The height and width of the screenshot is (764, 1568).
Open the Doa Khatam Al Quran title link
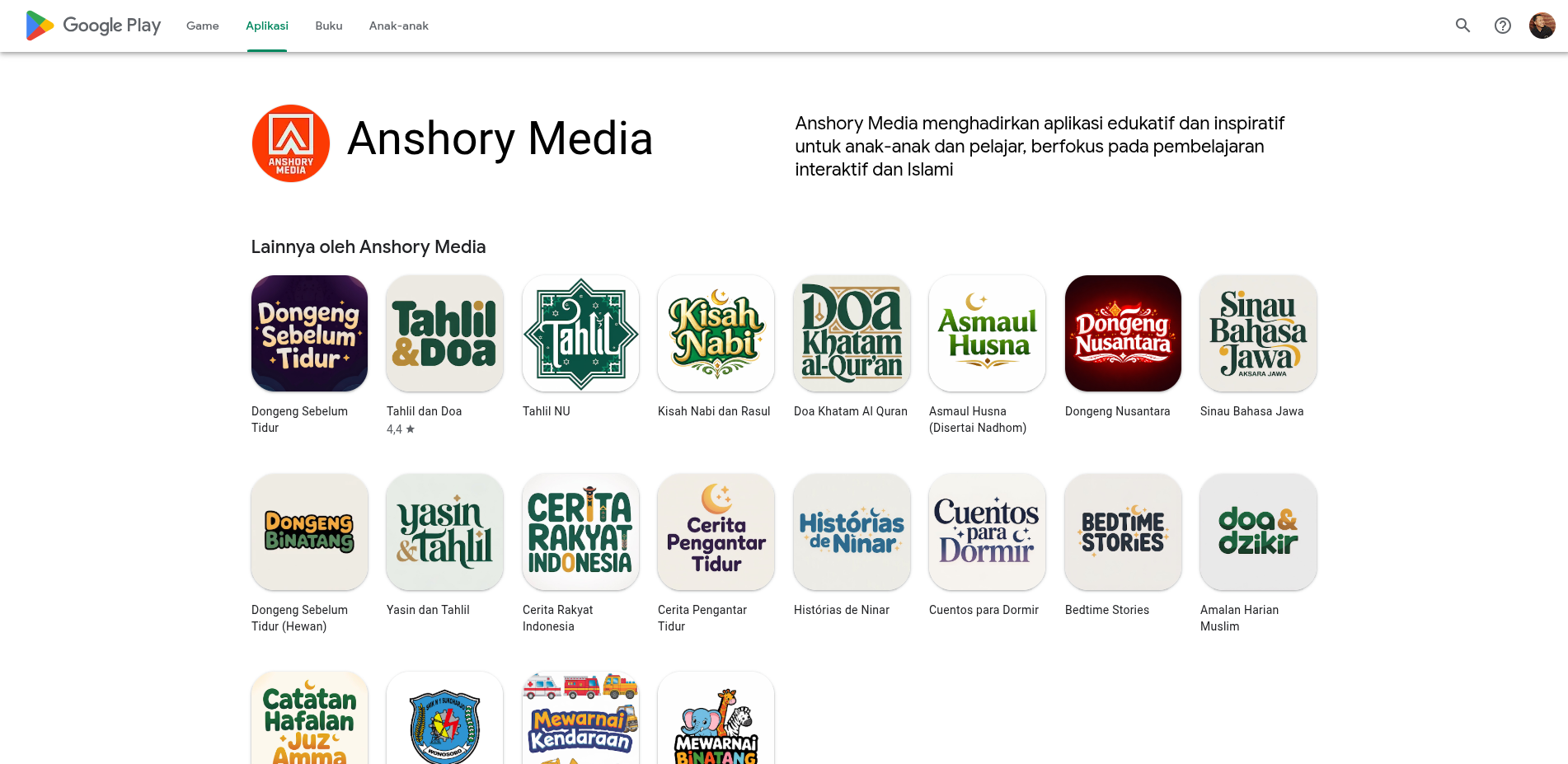pyautogui.click(x=850, y=411)
